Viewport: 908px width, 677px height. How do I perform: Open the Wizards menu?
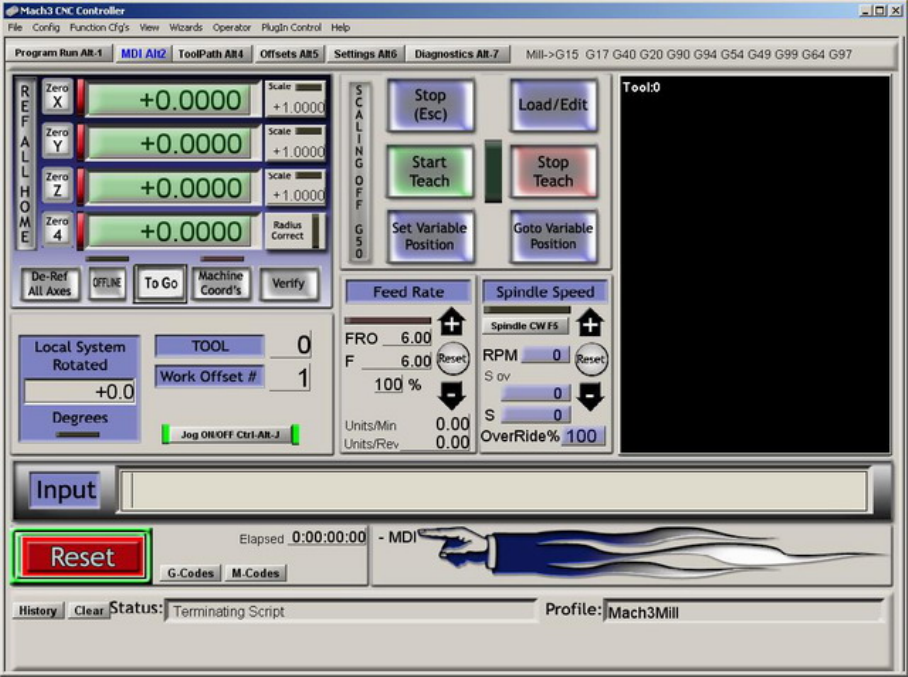185,27
